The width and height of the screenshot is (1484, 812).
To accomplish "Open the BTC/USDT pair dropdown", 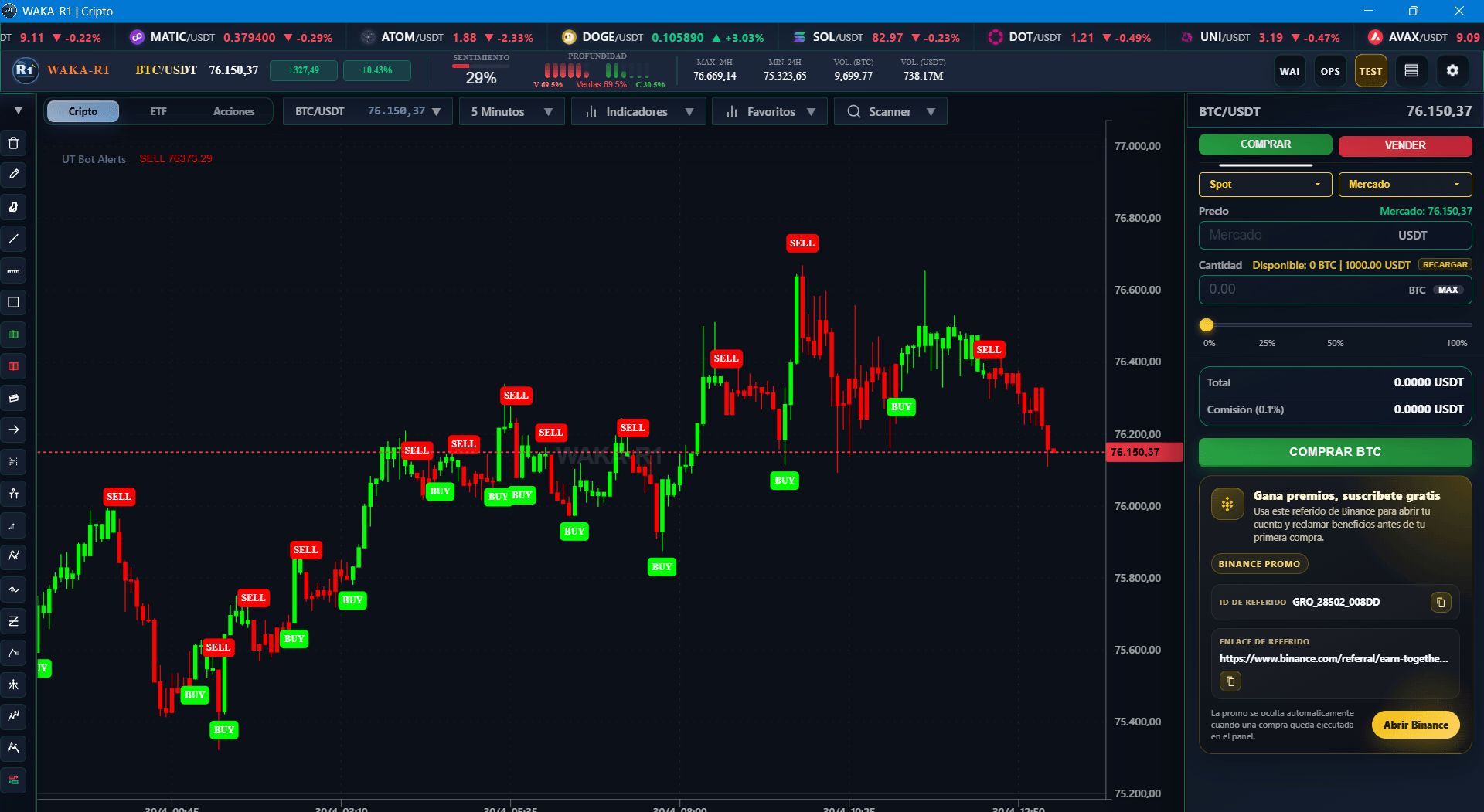I will (x=368, y=111).
